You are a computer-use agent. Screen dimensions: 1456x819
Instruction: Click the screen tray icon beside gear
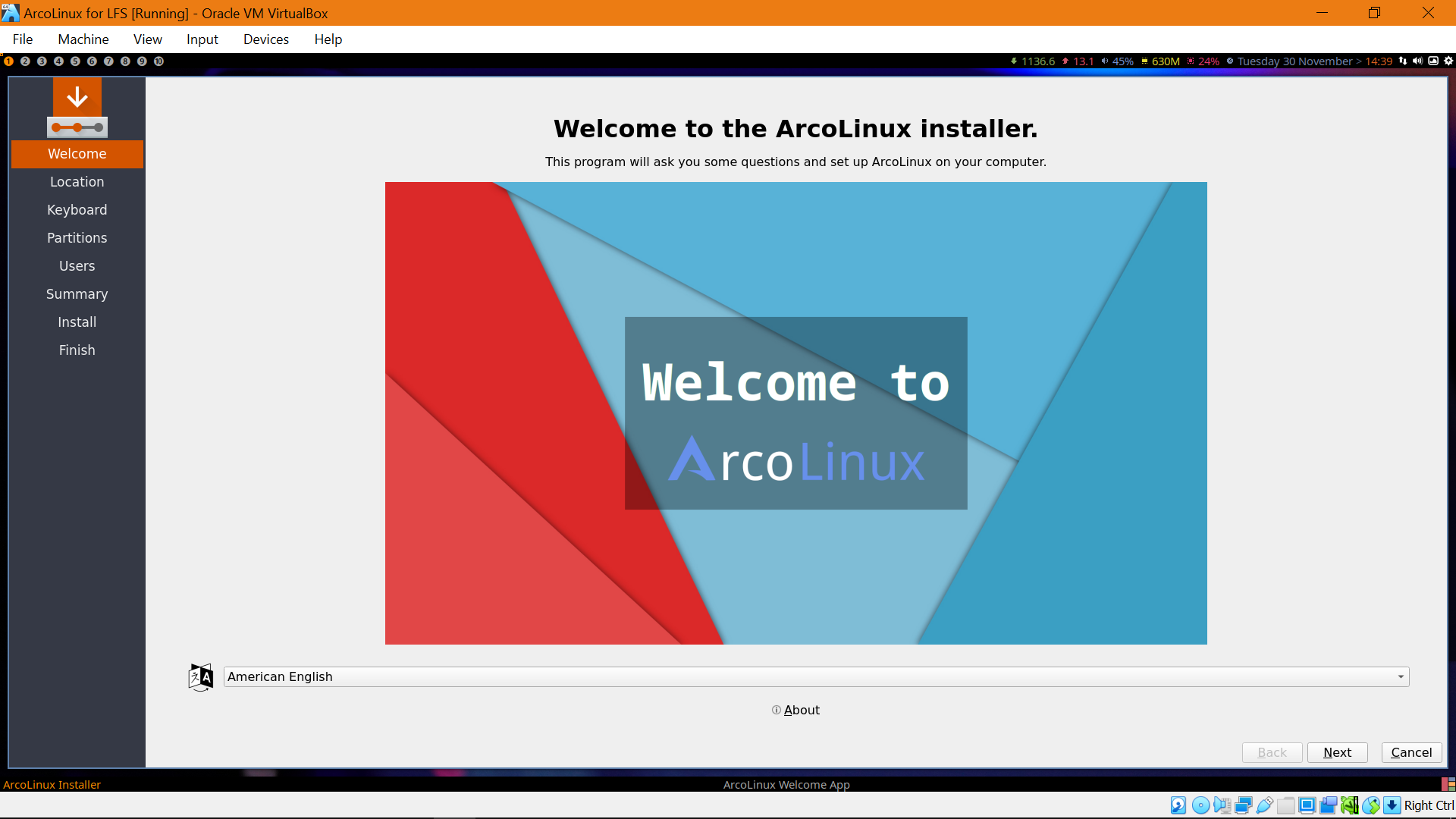coord(1433,61)
